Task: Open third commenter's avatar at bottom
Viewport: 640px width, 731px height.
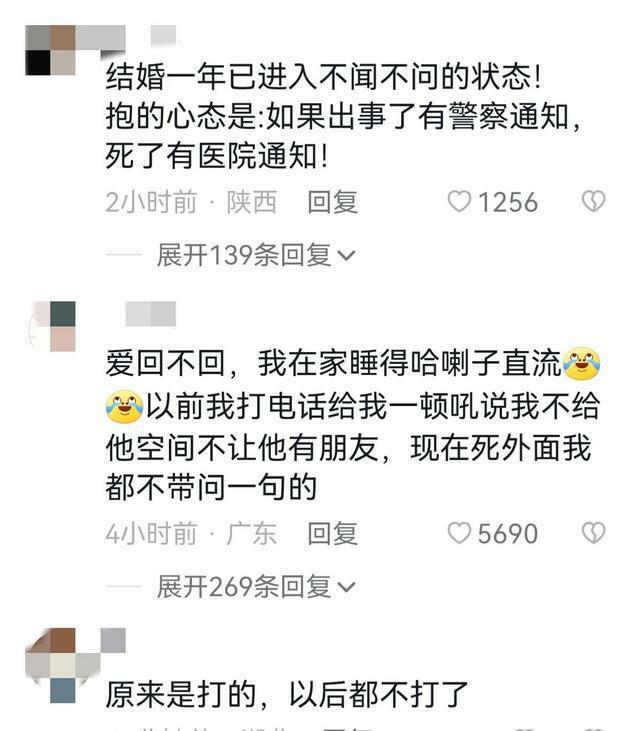Action: click(x=50, y=665)
